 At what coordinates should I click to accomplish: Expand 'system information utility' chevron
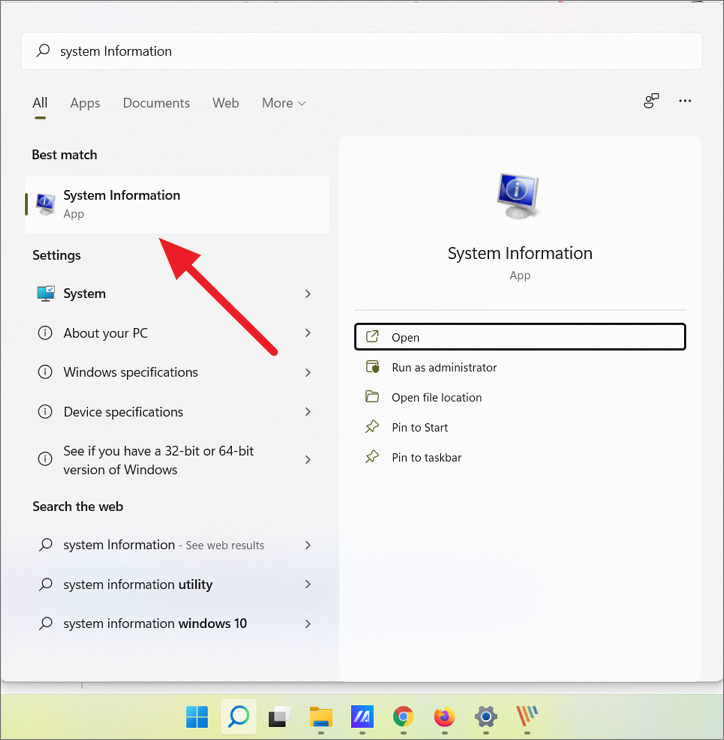click(x=308, y=584)
